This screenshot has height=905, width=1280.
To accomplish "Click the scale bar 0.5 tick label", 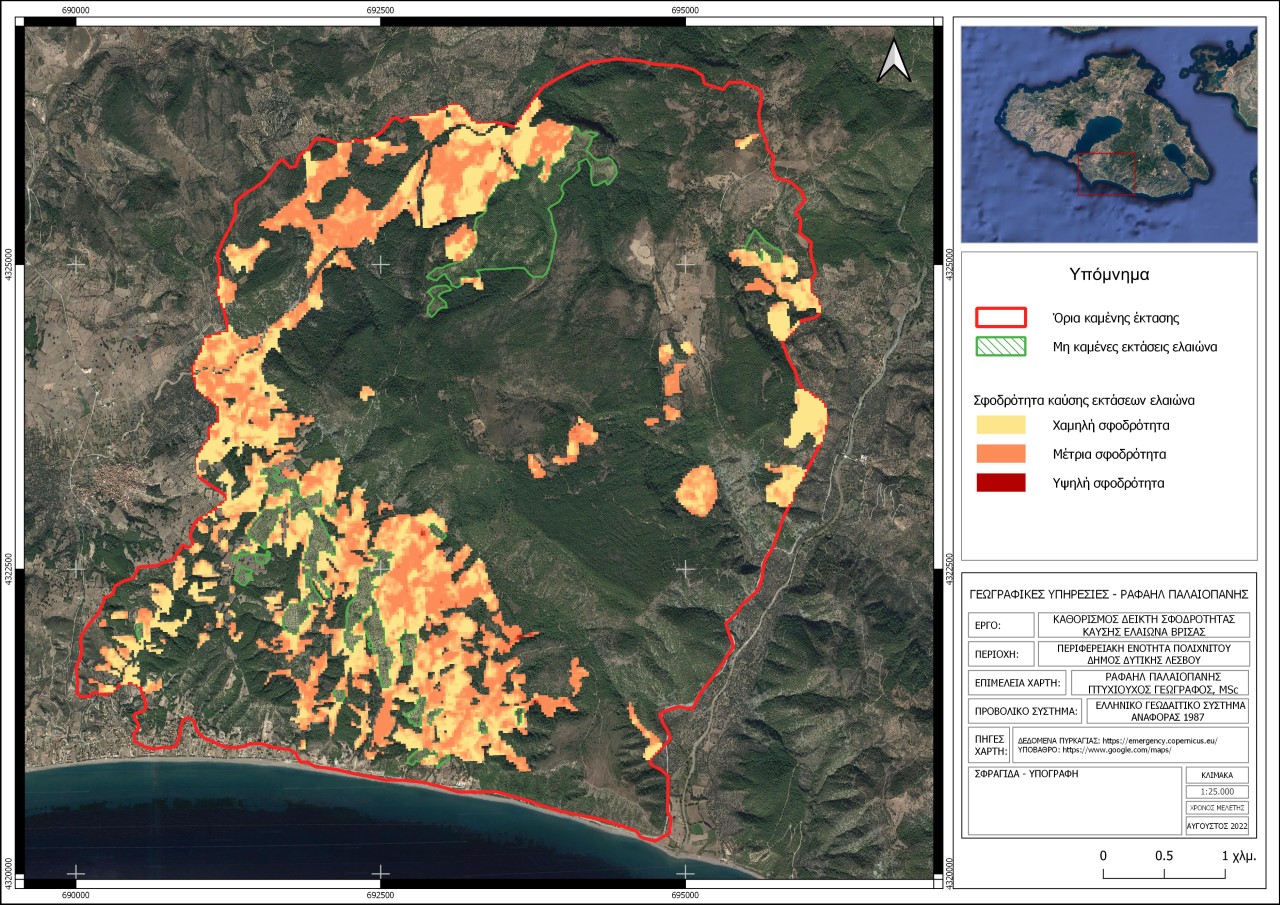I will [x=1164, y=856].
